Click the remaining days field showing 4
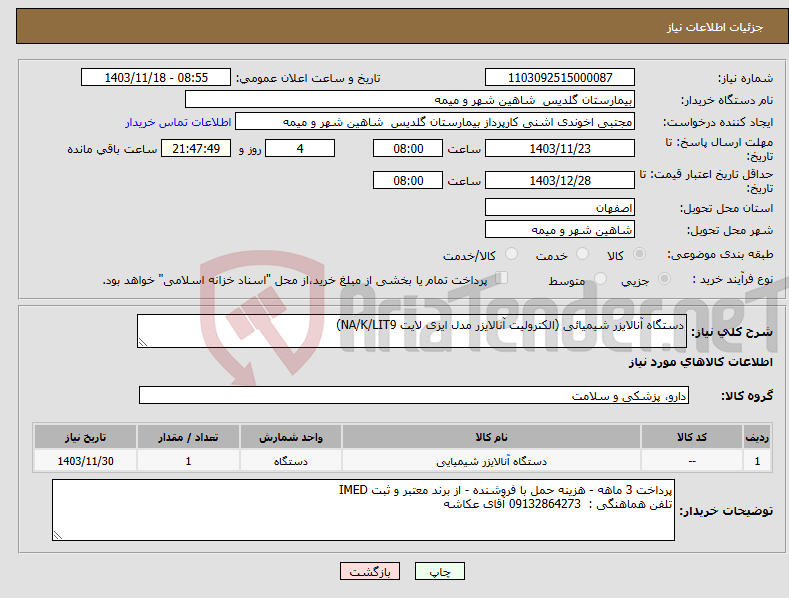Screen dimensions: 789x598 pos(300,148)
